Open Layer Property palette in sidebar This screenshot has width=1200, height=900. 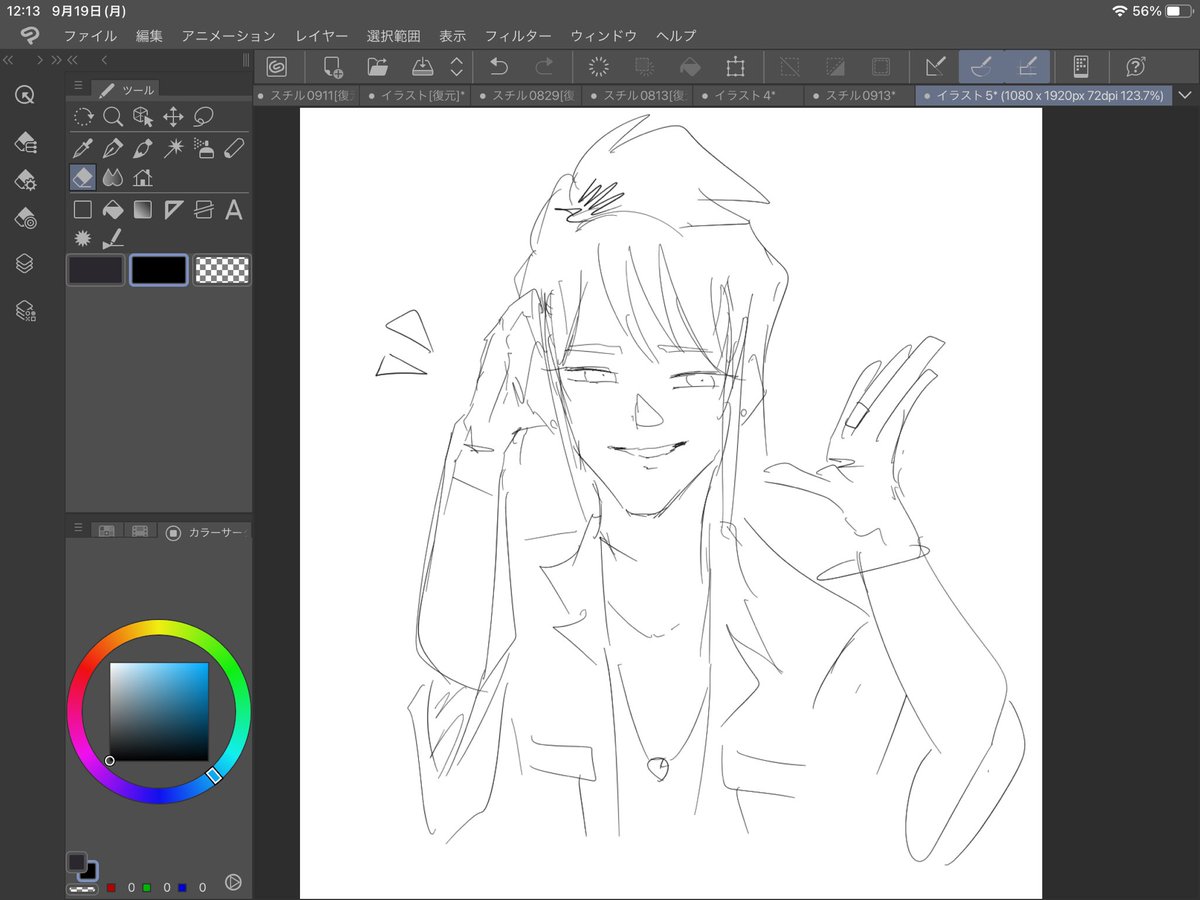point(26,312)
